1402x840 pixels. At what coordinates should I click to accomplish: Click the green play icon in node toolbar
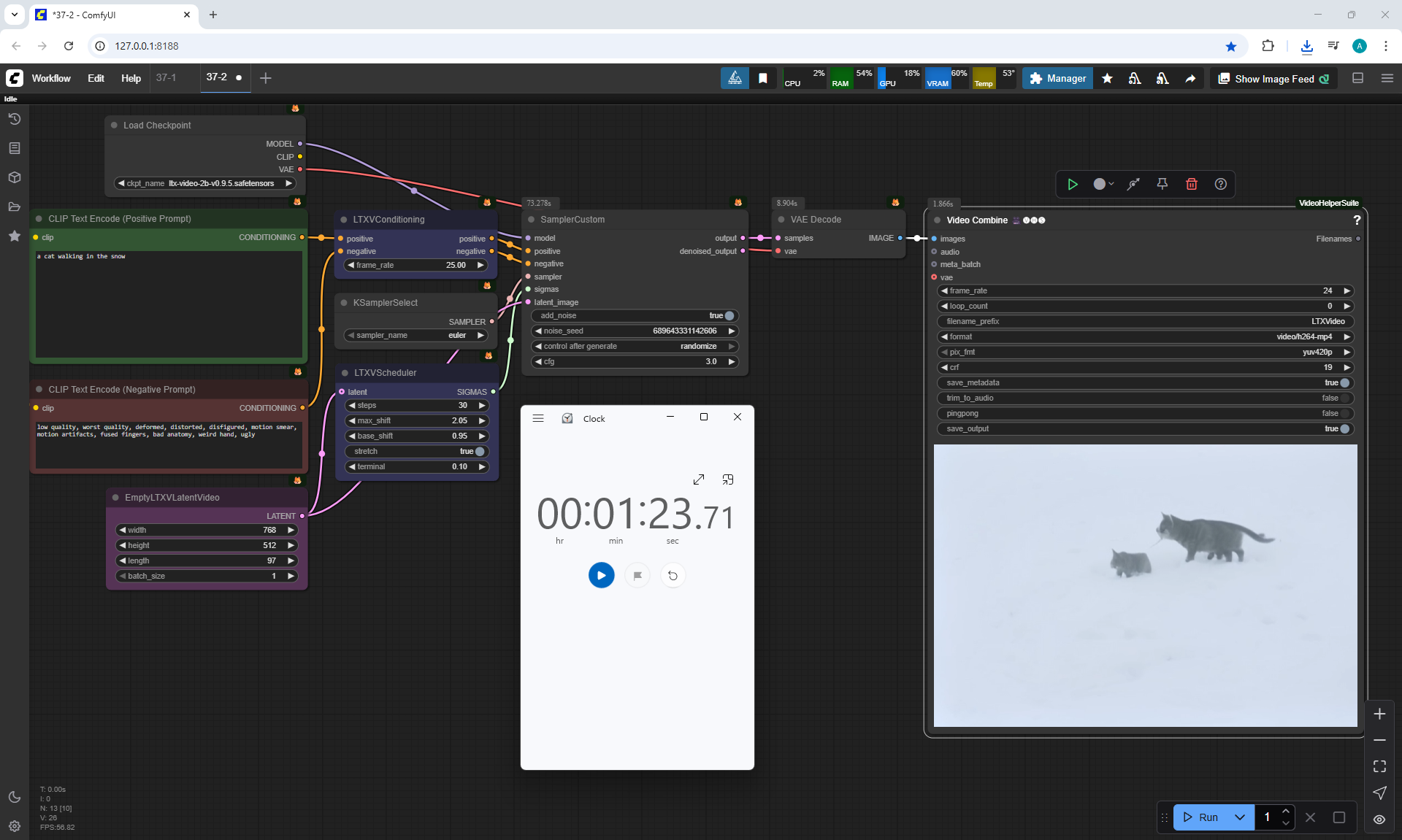pyautogui.click(x=1073, y=184)
